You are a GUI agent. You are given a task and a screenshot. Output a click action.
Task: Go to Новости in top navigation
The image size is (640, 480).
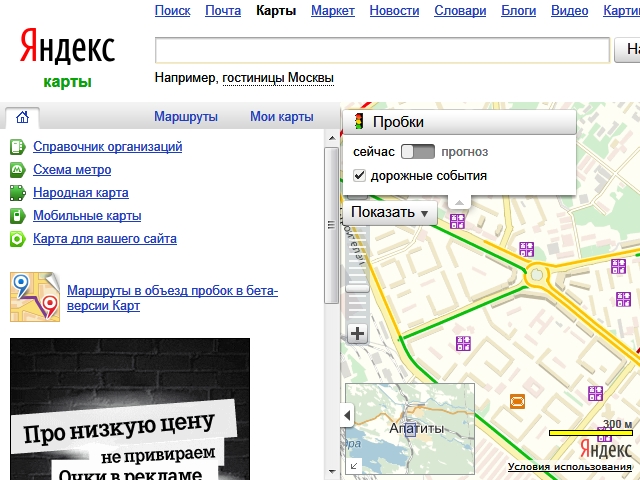(x=394, y=11)
